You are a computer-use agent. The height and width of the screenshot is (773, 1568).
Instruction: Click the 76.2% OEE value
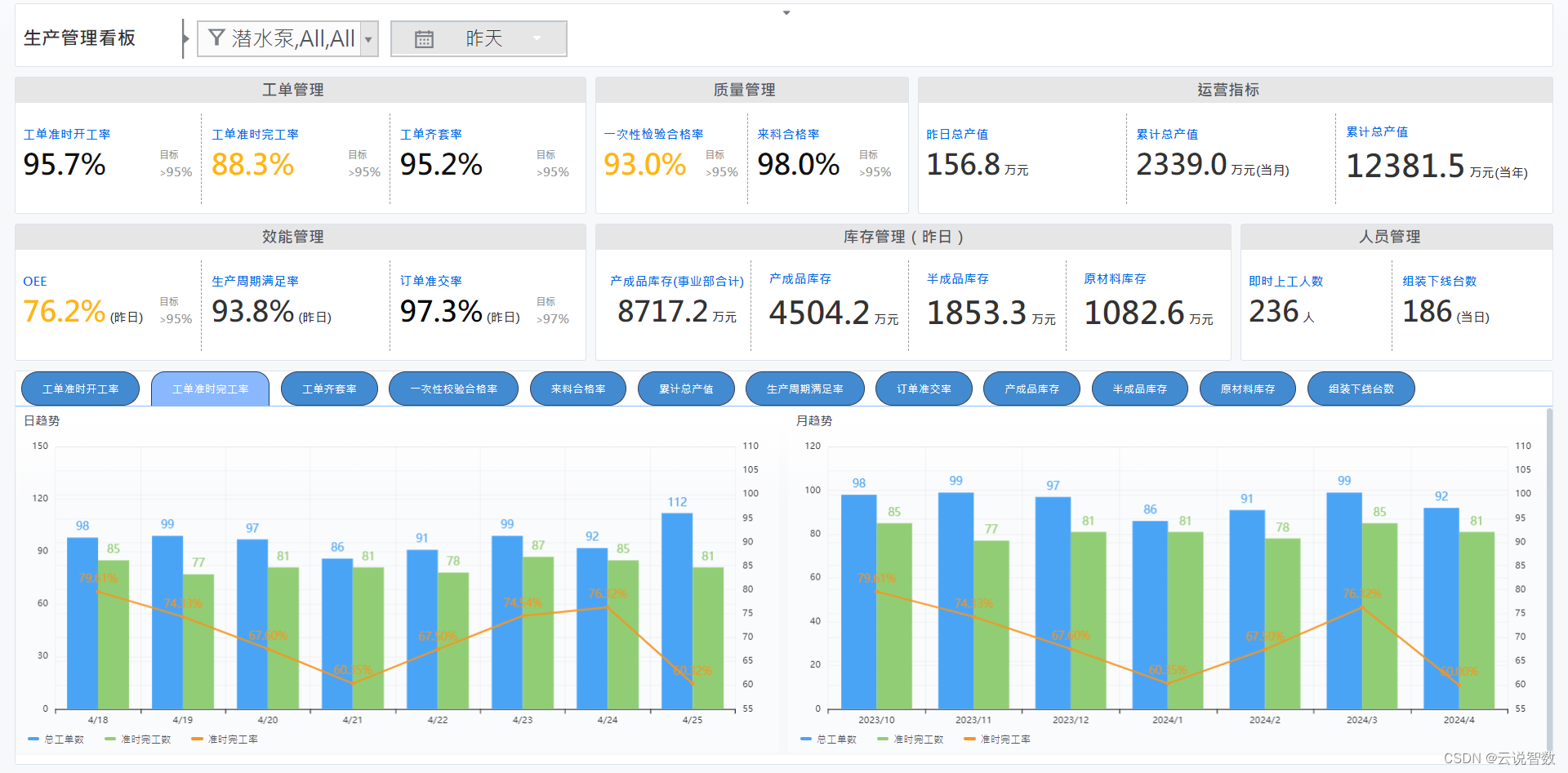[64, 312]
